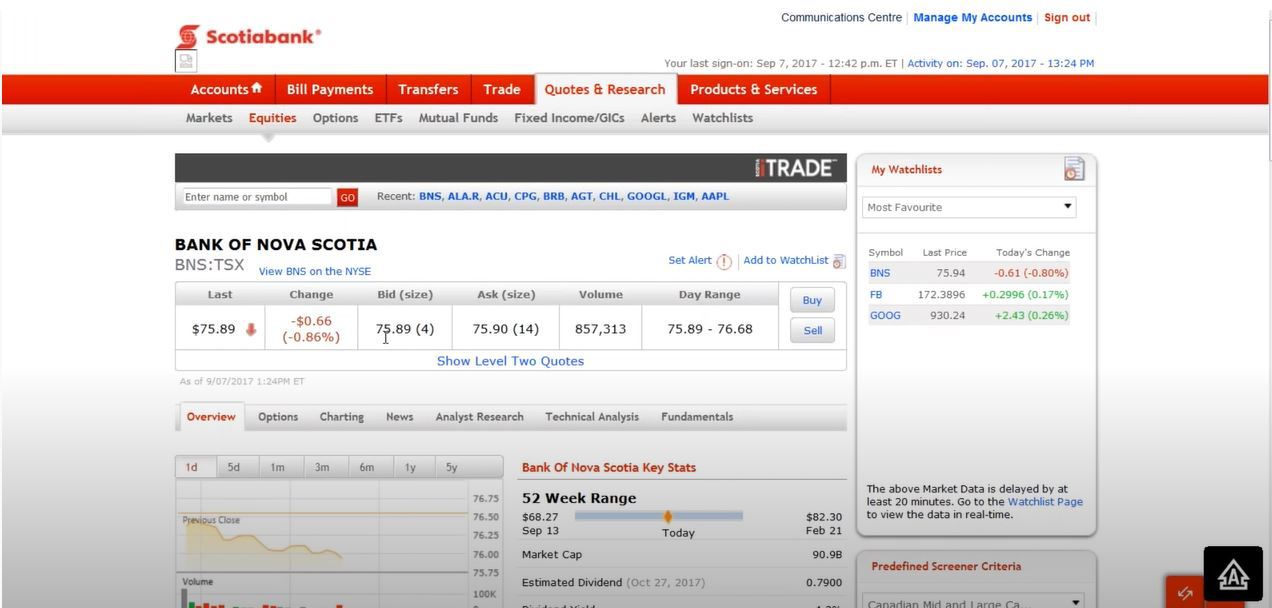Open Communications Centre link

coord(841,18)
